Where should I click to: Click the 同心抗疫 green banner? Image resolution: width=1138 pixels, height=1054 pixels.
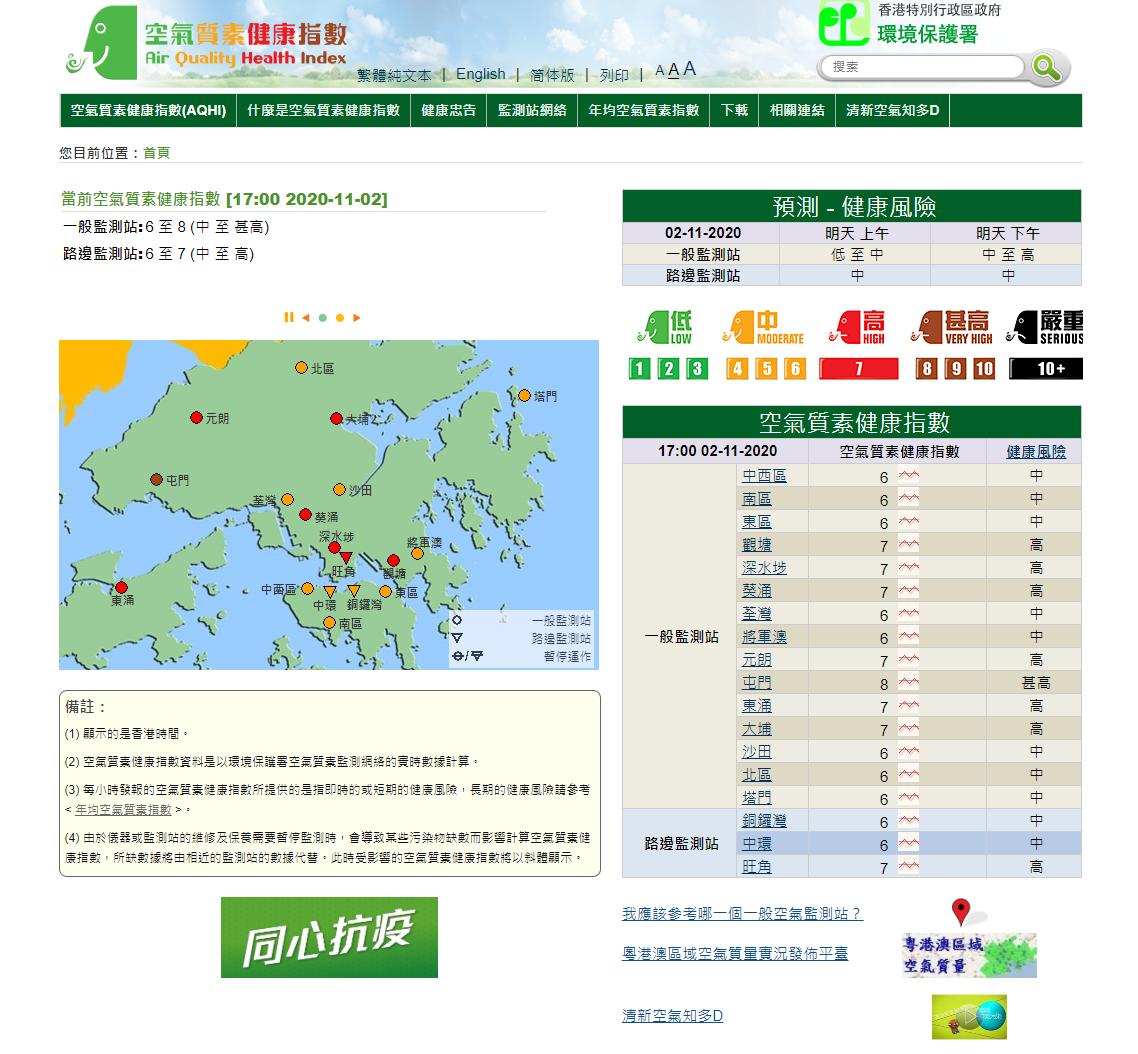coord(329,937)
